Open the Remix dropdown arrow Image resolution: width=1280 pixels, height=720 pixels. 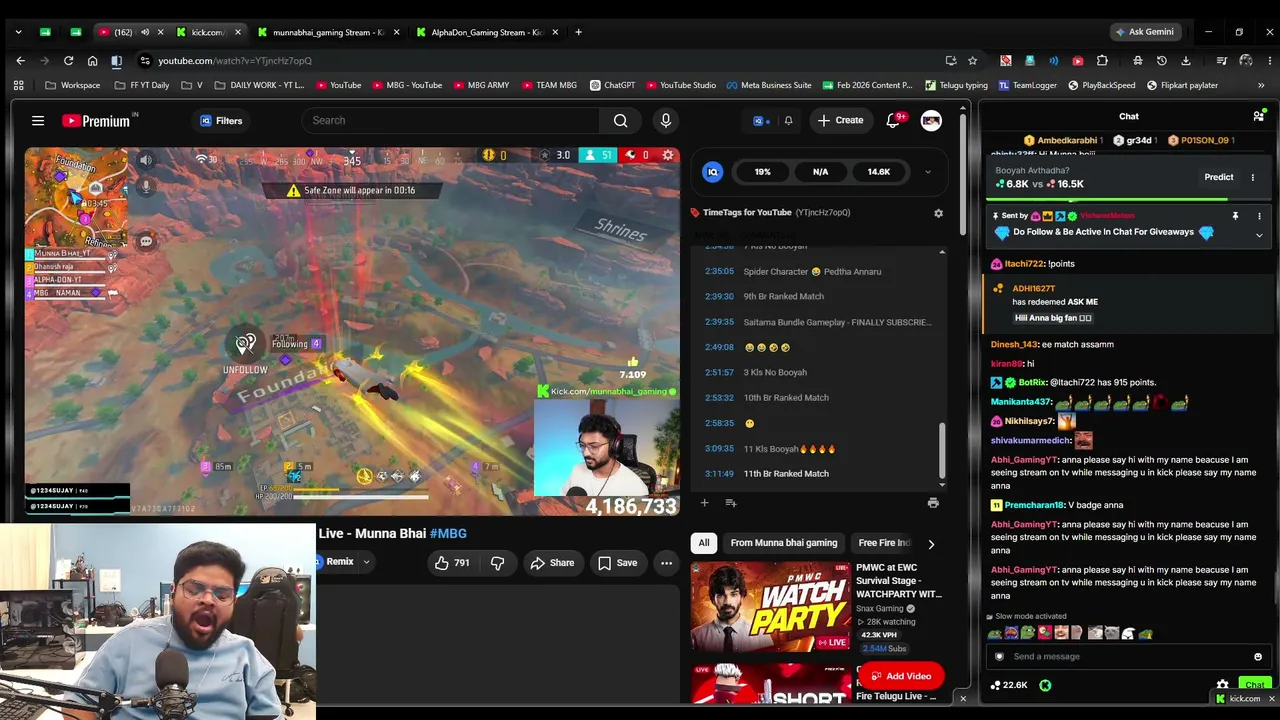pyautogui.click(x=366, y=562)
